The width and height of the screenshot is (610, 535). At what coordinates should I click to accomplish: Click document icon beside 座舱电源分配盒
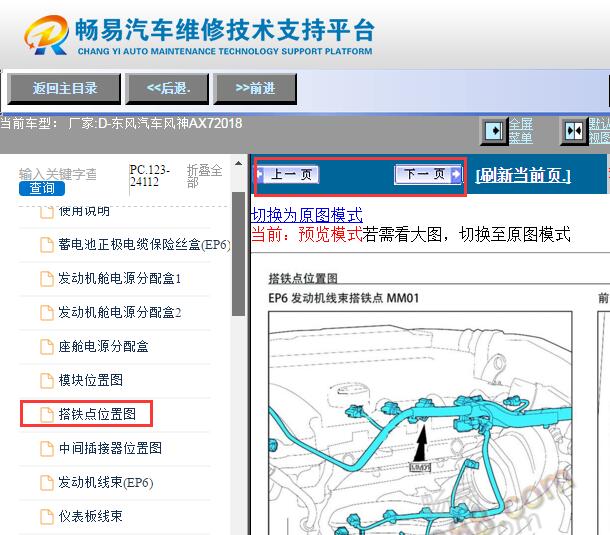(47, 347)
